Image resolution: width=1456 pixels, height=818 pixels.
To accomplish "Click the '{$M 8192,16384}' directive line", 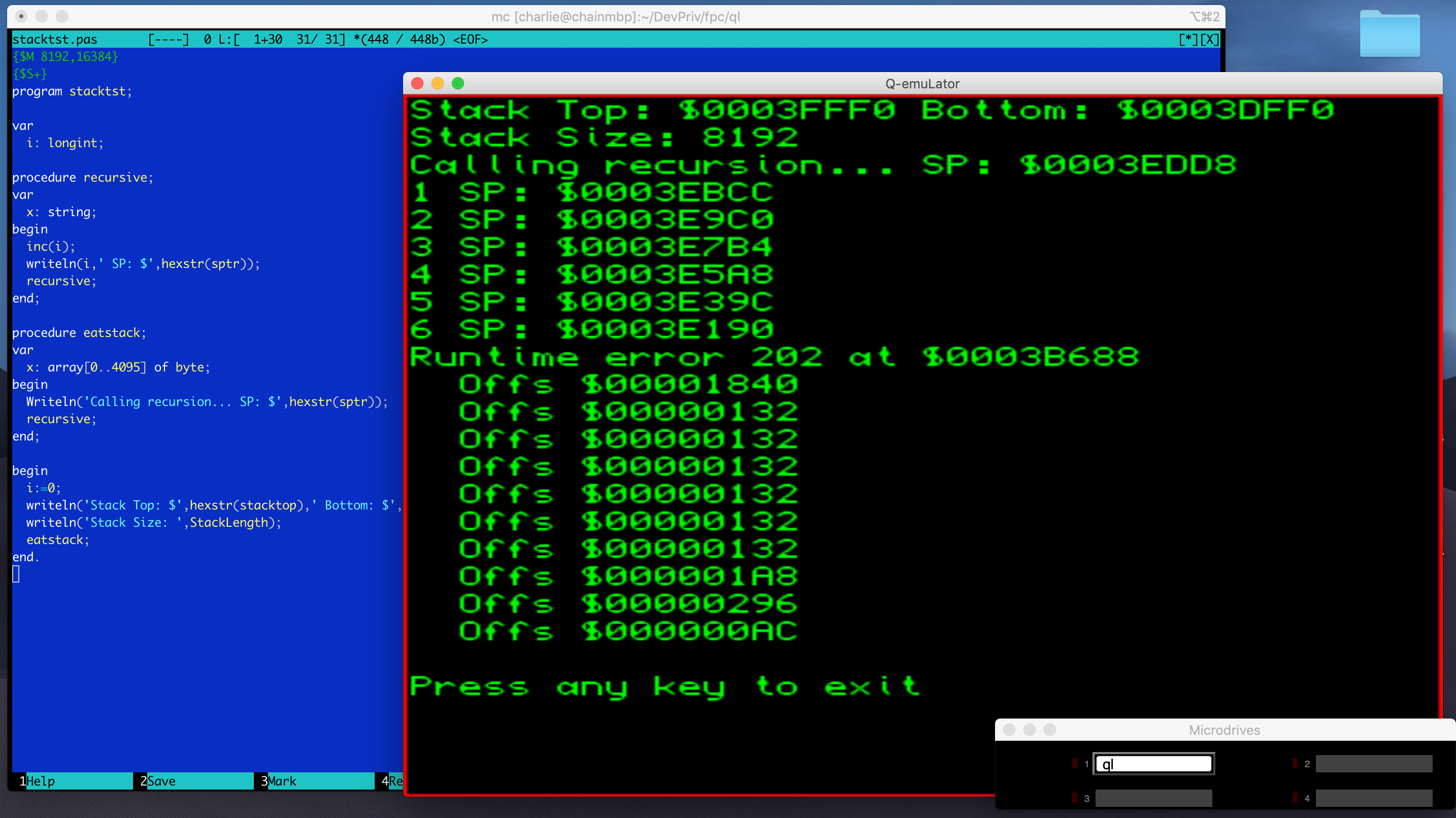I will click(x=65, y=56).
